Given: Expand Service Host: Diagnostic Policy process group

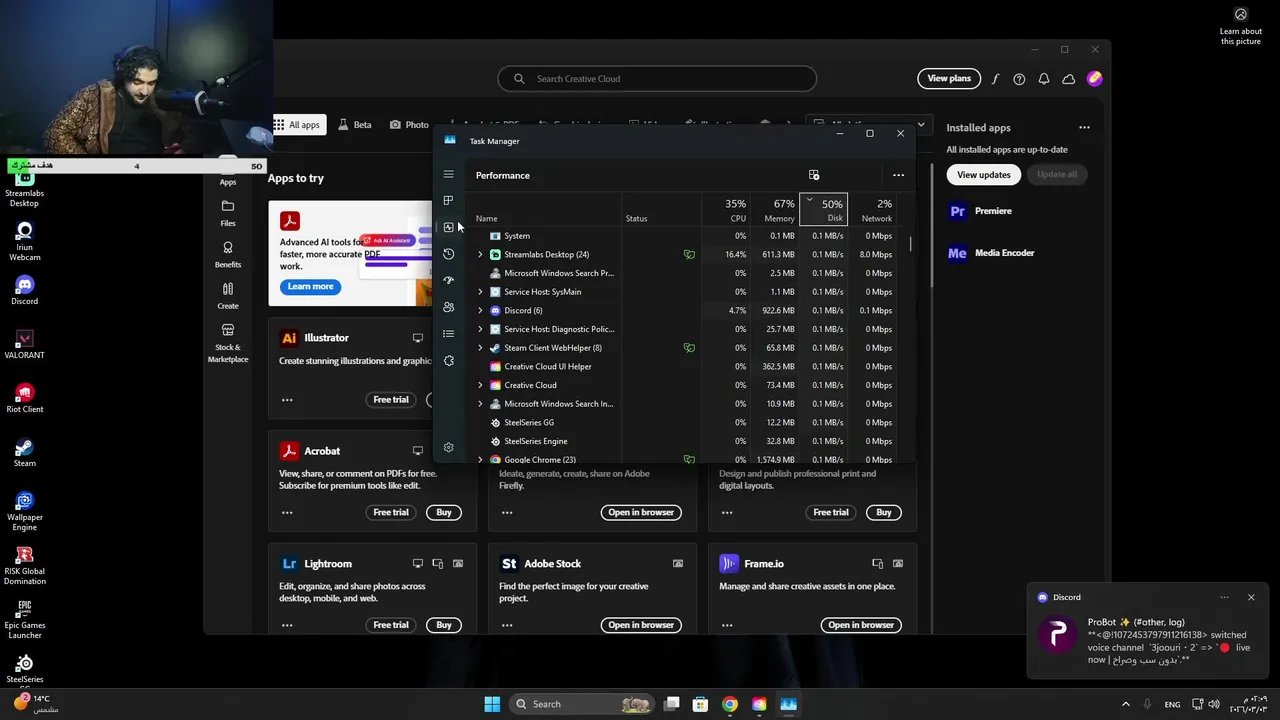Looking at the screenshot, I should coord(480,329).
